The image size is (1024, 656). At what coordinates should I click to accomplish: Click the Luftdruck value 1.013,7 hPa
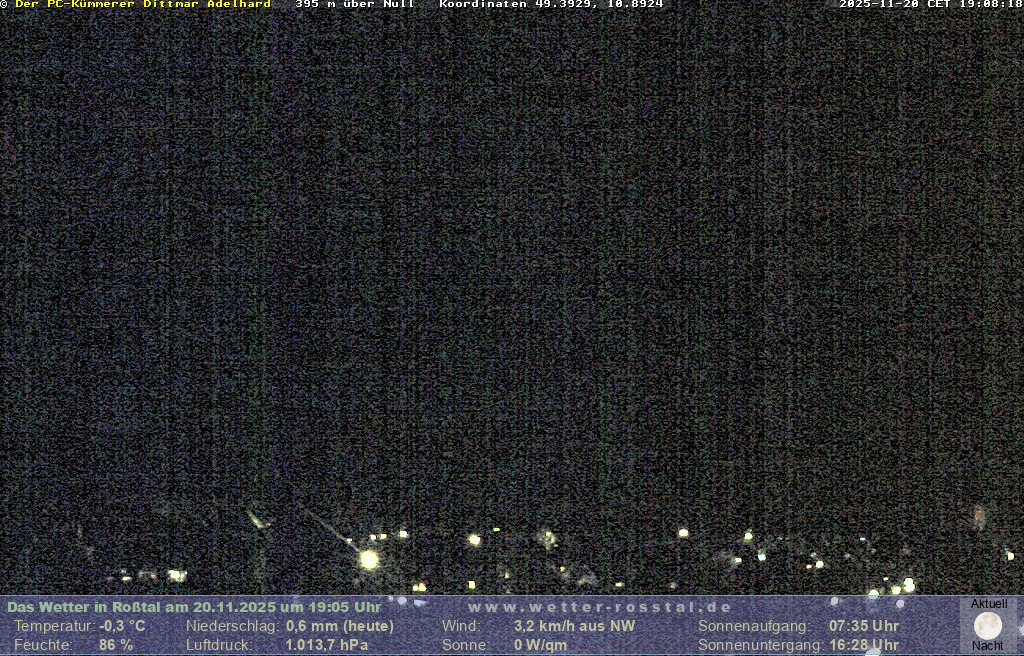point(327,645)
